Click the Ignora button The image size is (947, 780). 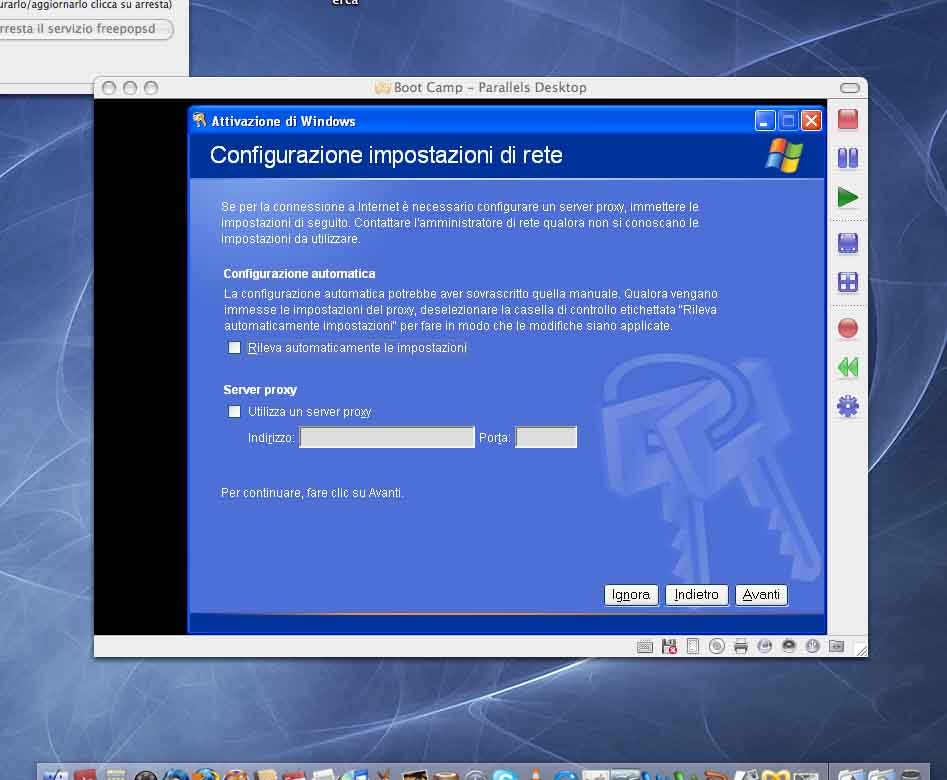(631, 595)
